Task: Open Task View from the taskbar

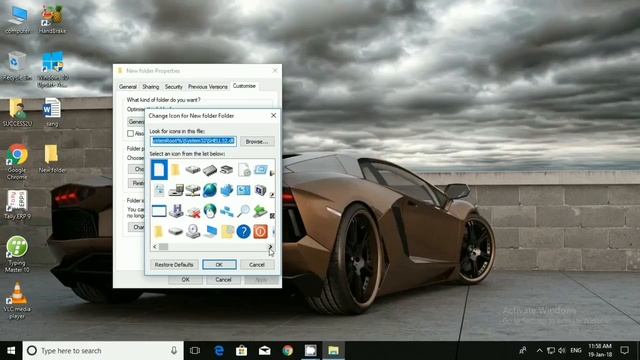Action: [195, 351]
